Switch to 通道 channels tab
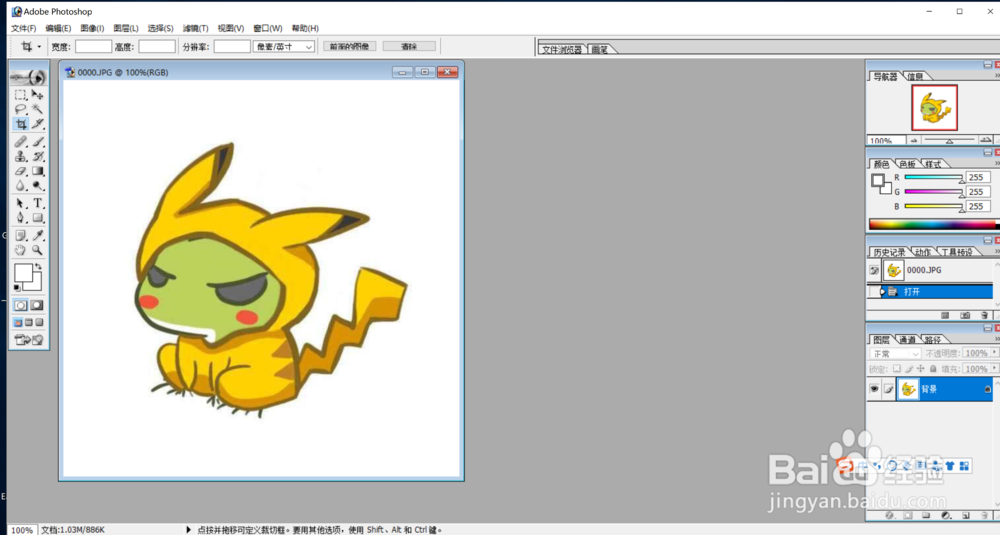Image resolution: width=1000 pixels, height=535 pixels. click(x=908, y=339)
